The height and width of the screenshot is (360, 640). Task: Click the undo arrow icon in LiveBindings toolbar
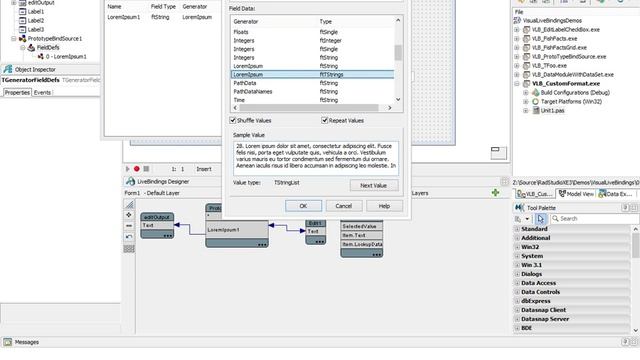[x=129, y=237]
